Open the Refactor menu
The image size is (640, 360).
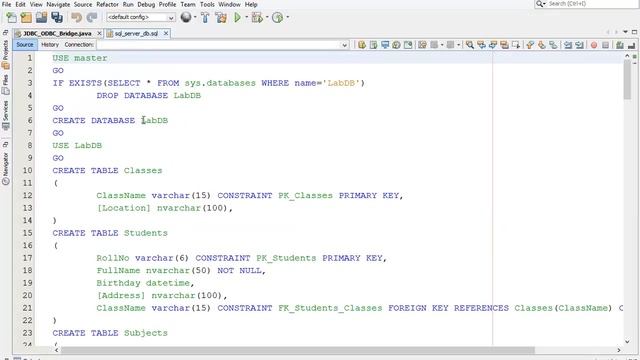point(107,4)
